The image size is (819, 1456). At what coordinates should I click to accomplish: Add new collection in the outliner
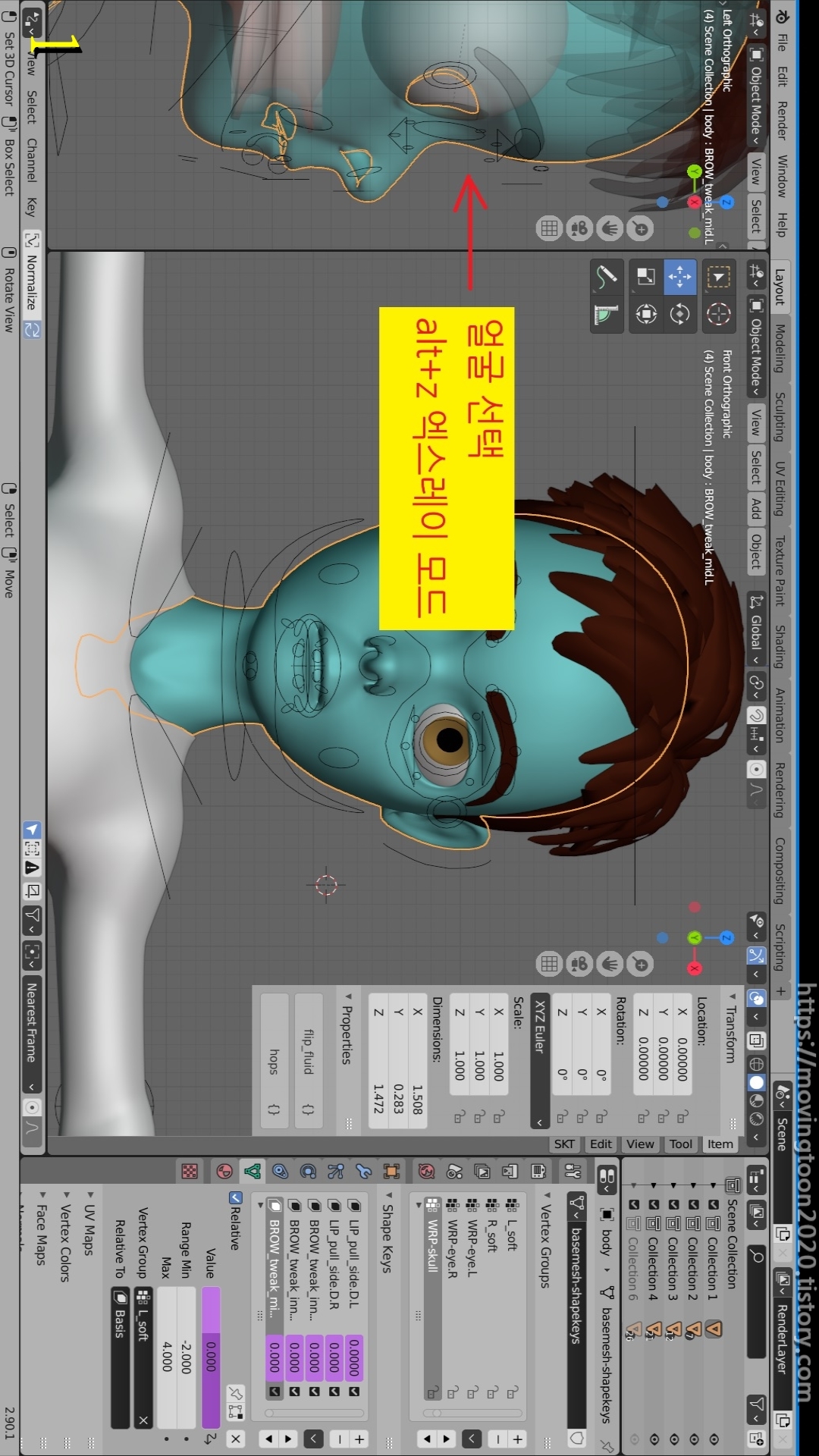point(756,1438)
